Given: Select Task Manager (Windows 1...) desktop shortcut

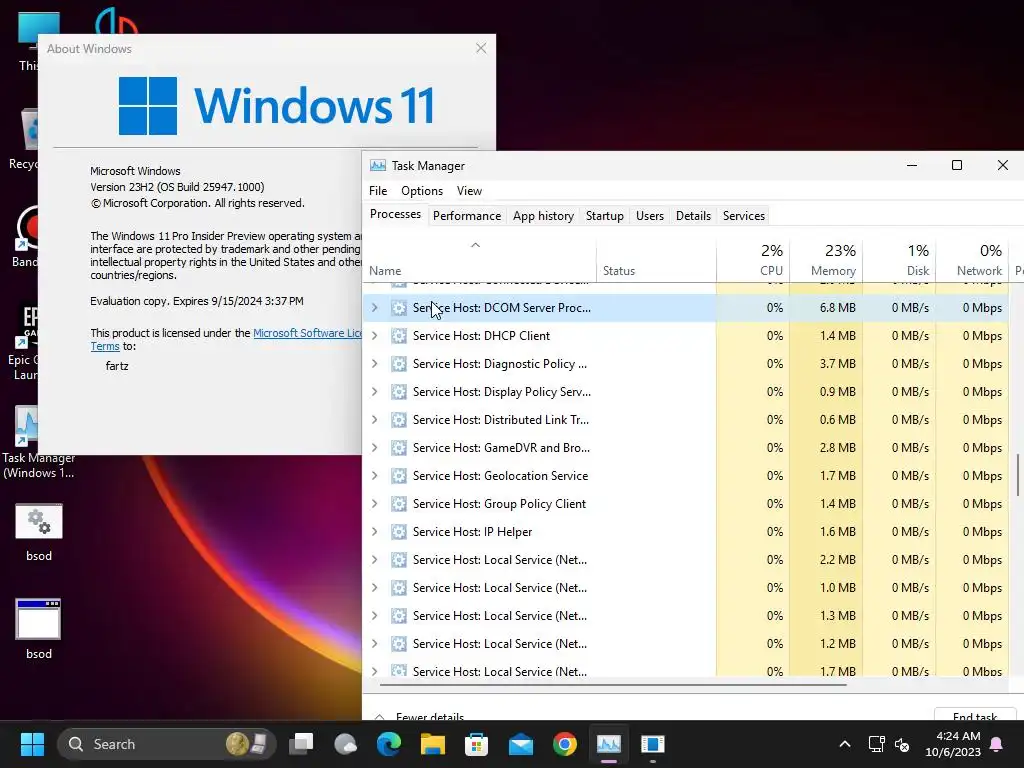Looking at the screenshot, I should [x=38, y=443].
